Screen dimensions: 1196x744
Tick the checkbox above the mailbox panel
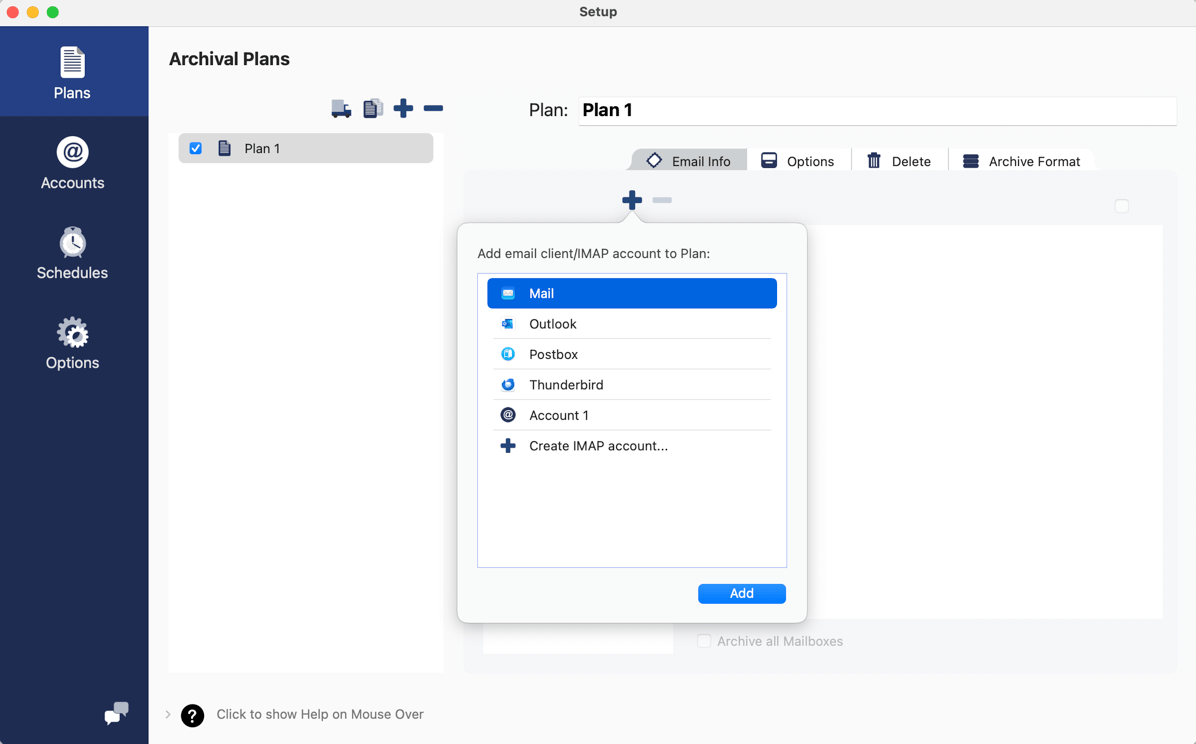coord(1121,205)
